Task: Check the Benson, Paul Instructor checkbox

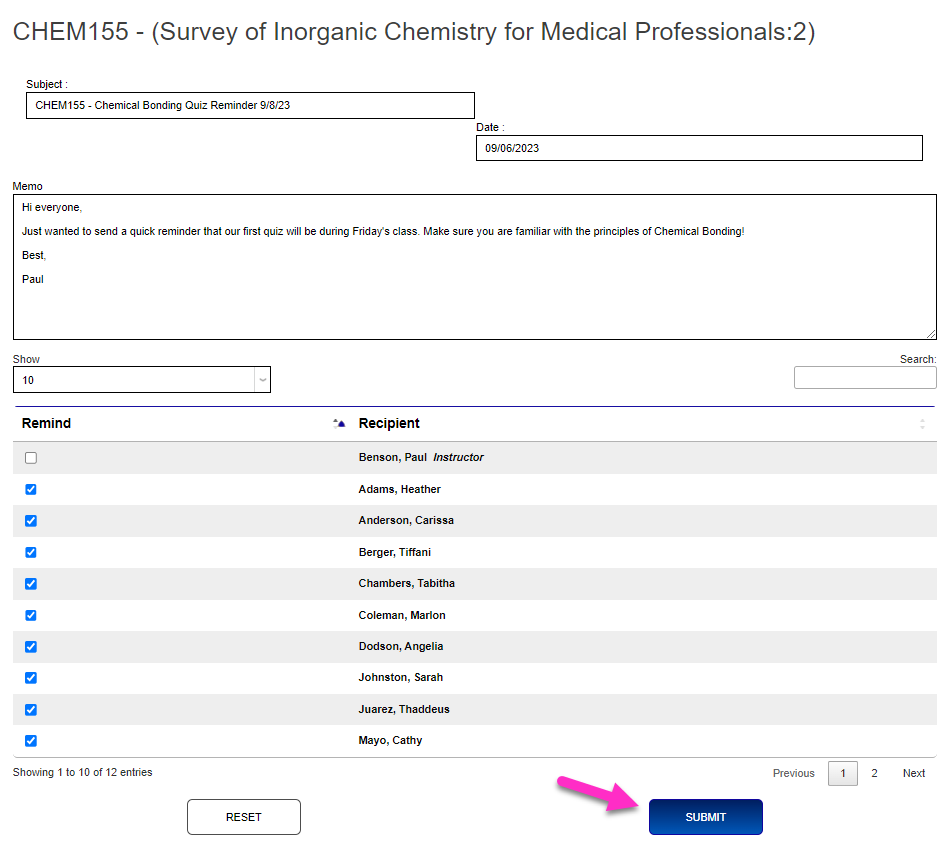Action: [31, 458]
